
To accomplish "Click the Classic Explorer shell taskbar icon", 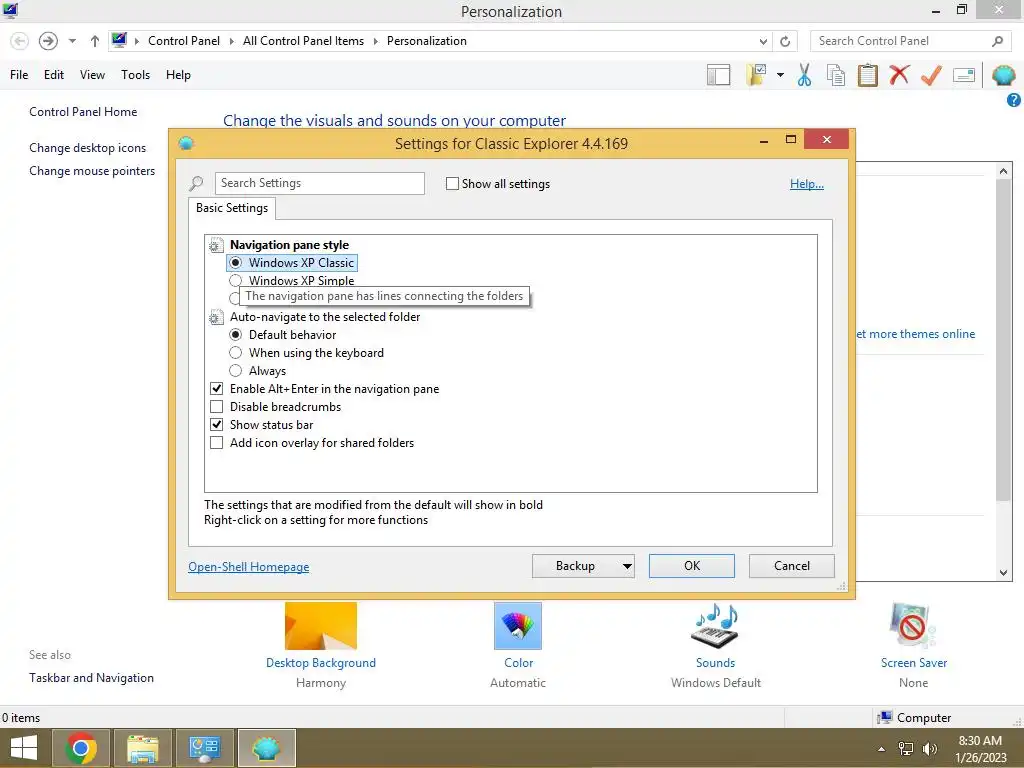I will tap(266, 748).
